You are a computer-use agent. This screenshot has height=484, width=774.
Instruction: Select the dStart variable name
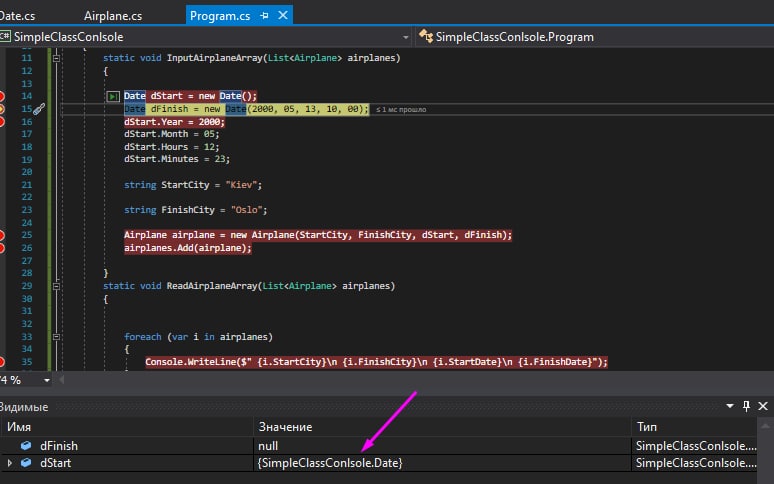[x=55, y=463]
